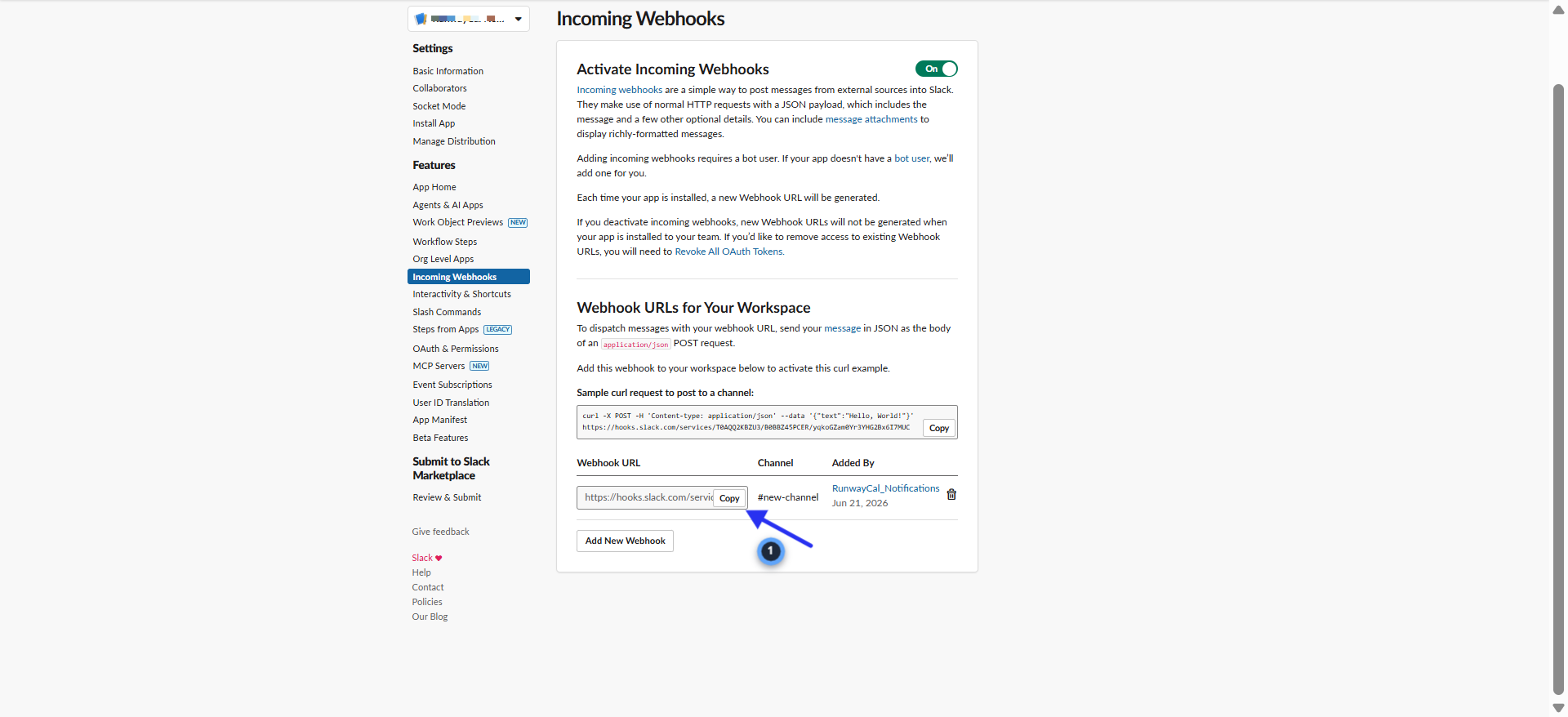
Task: Copy the webhook URL
Action: click(x=729, y=498)
